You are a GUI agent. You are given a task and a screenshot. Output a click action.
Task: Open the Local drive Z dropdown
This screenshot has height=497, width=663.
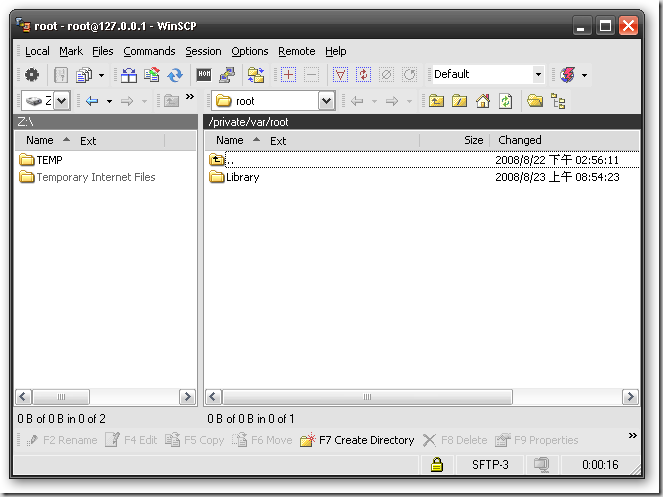62,101
